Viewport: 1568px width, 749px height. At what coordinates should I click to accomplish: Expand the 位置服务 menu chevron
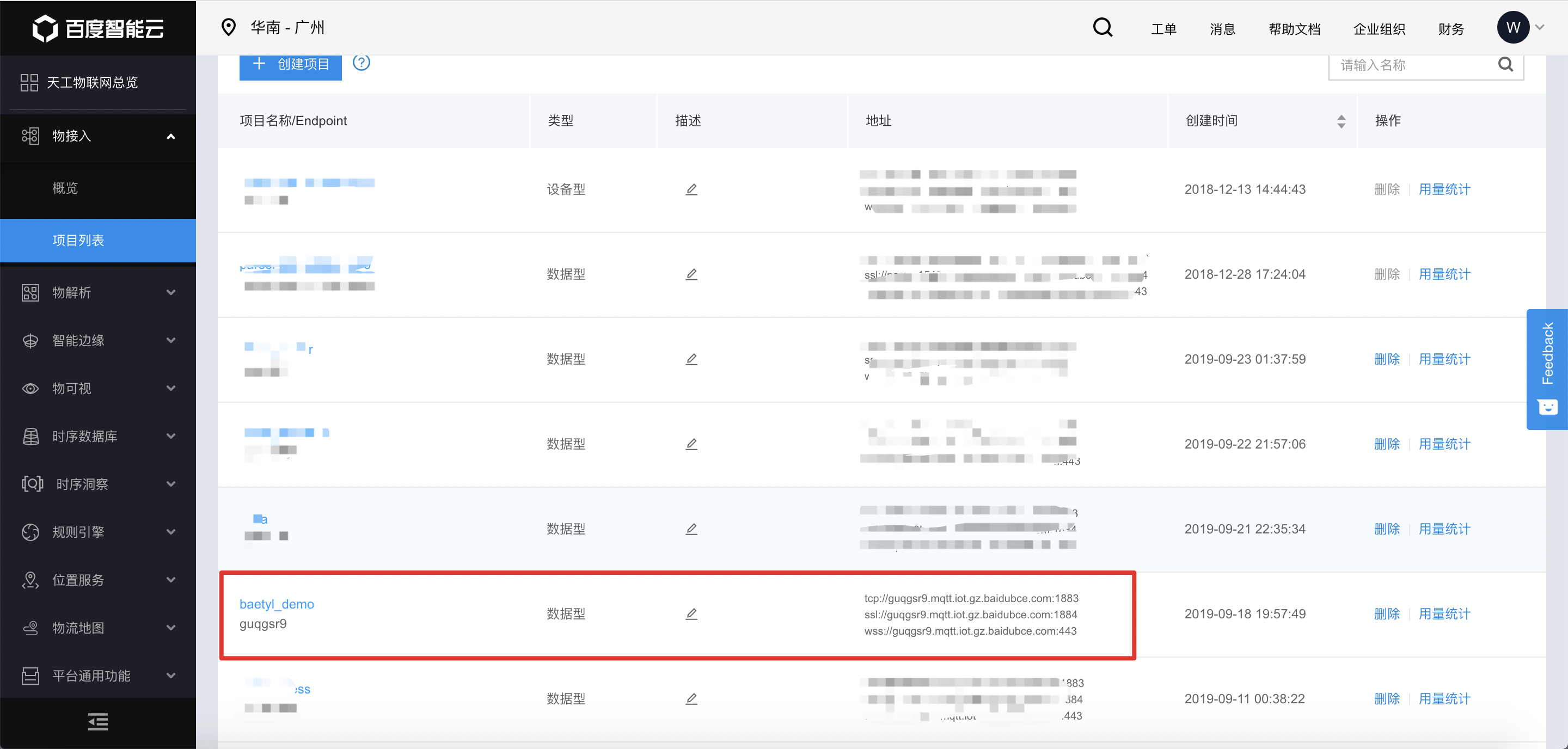pyautogui.click(x=171, y=580)
